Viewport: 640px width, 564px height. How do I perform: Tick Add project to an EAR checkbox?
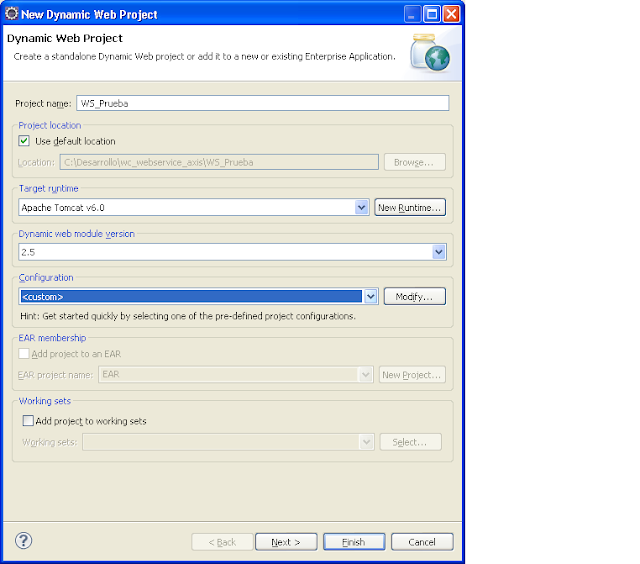coord(24,354)
